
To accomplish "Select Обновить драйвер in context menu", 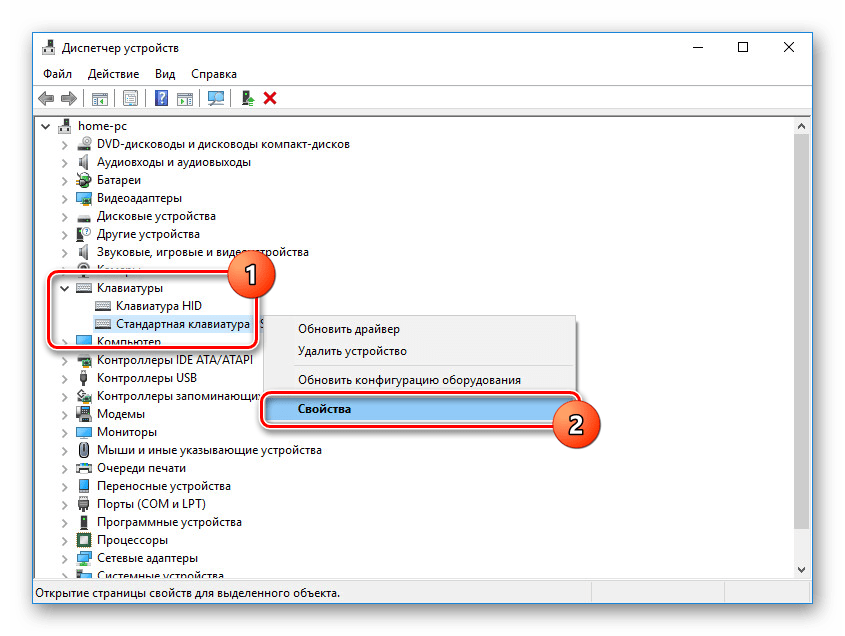I will point(348,329).
